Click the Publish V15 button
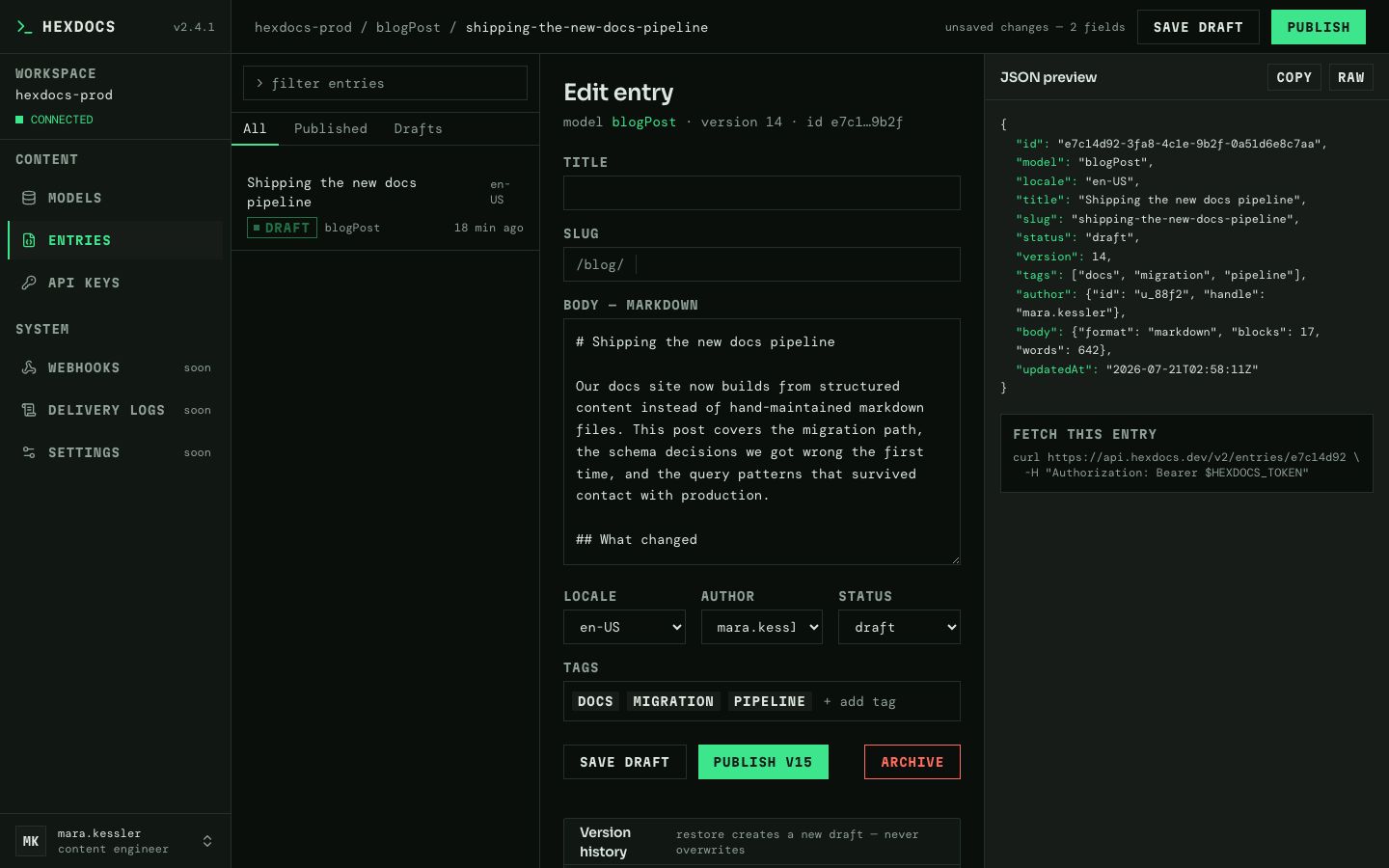Image resolution: width=1389 pixels, height=868 pixels. coord(763,762)
